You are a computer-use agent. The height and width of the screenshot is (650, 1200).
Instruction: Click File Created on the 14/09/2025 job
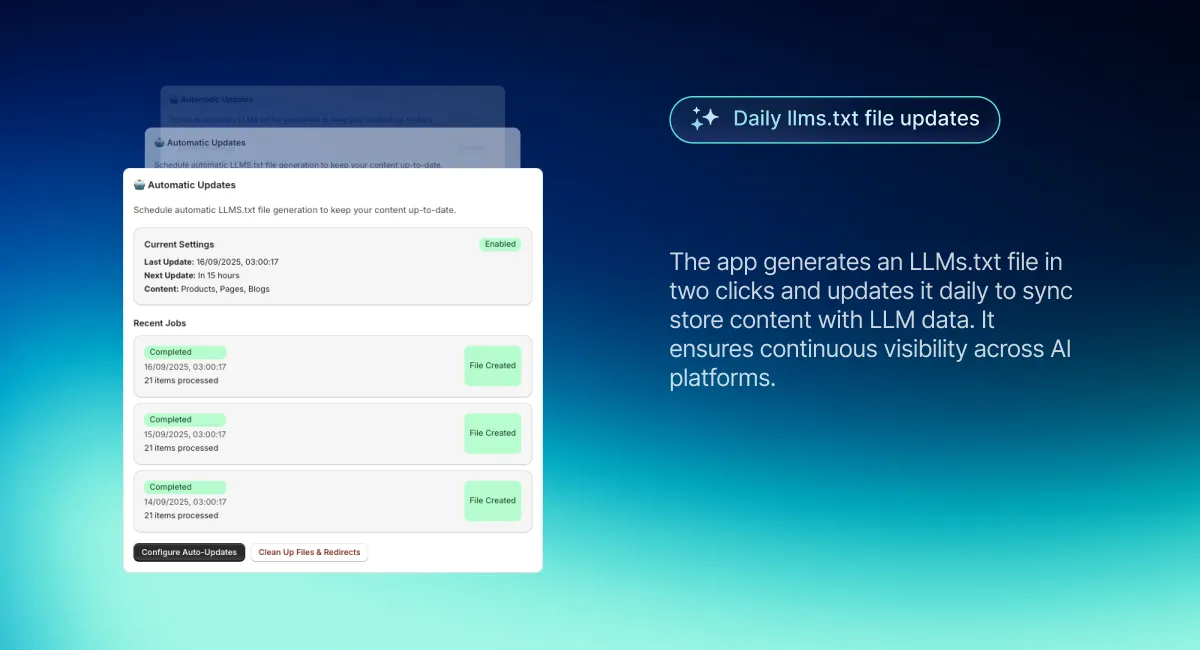492,501
